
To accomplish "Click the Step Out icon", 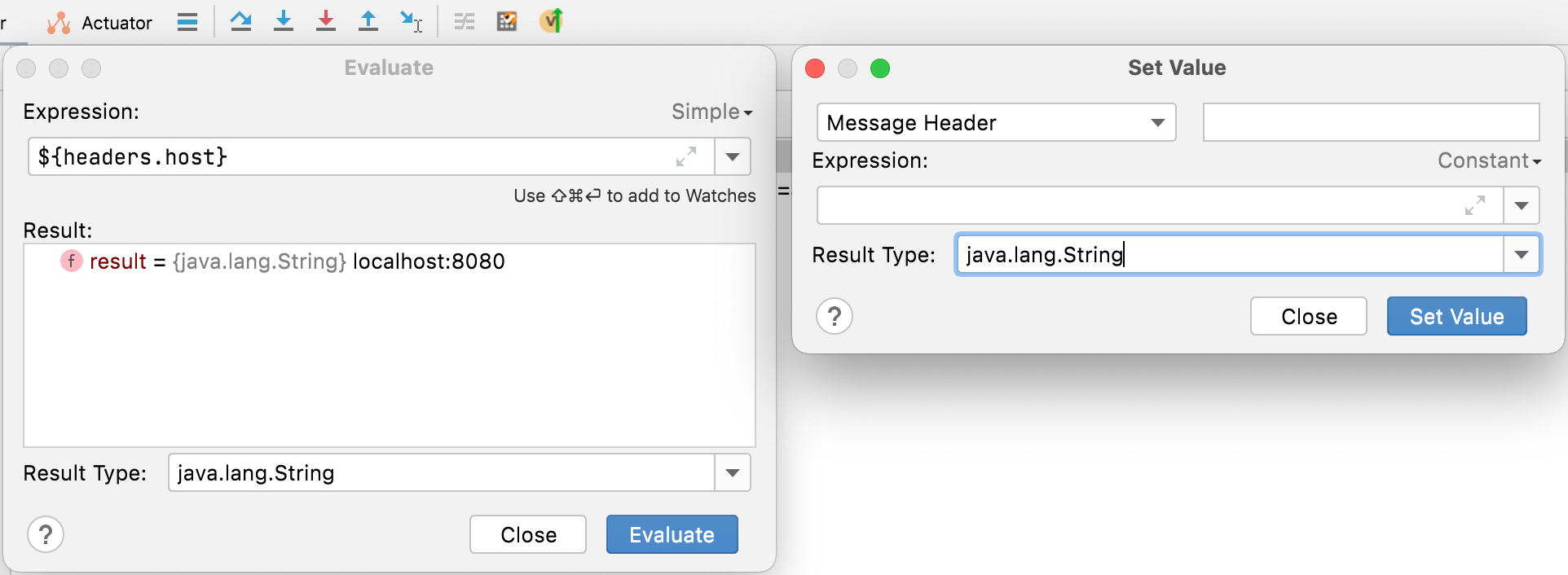I will pos(368,21).
